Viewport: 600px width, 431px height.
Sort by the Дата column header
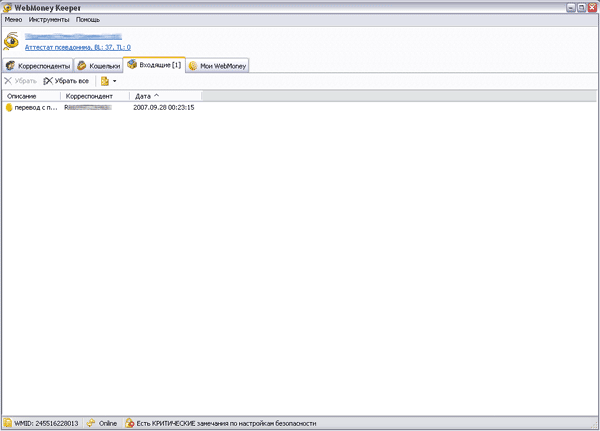click(166, 96)
